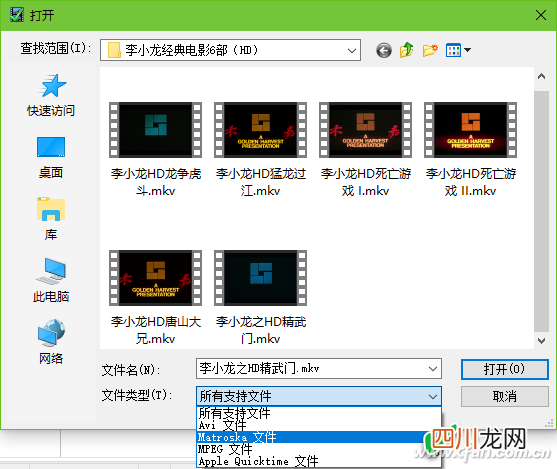This screenshot has width=557, height=469.
Task: Choose 所有支持文件 in file type list
Action: [x=319, y=413]
